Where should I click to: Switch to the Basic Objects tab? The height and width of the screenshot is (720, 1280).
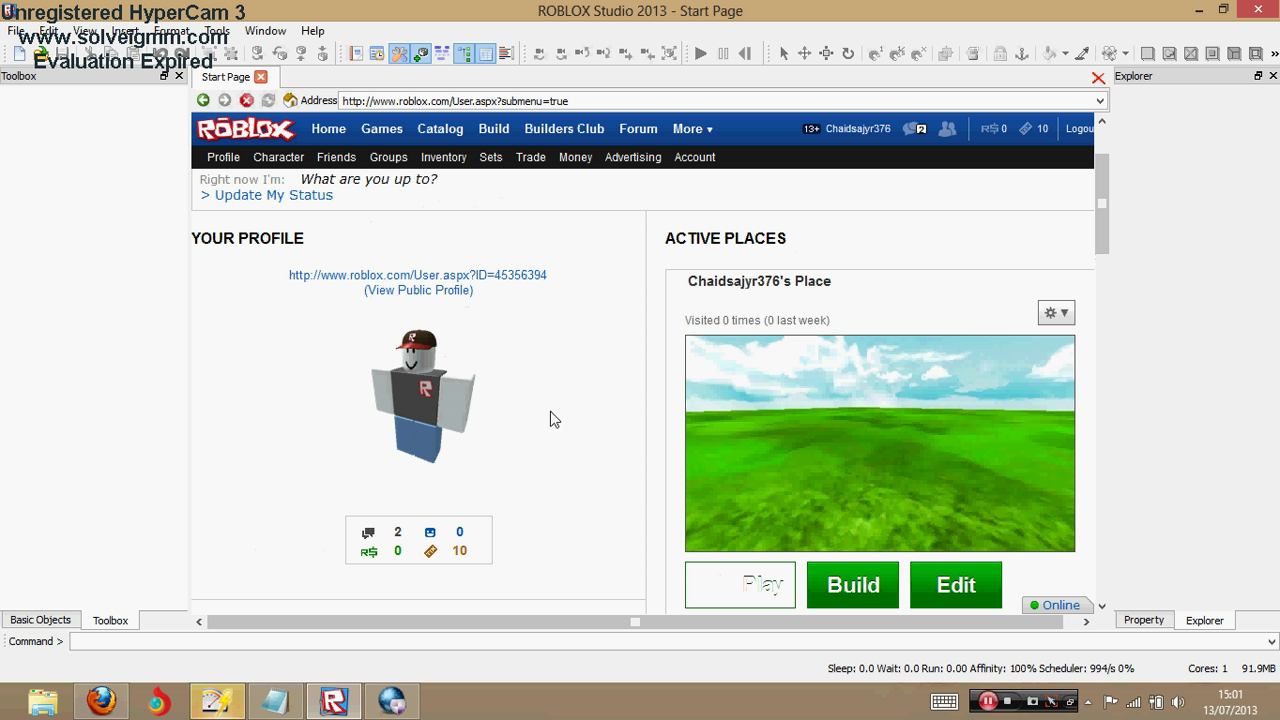pyautogui.click(x=40, y=620)
